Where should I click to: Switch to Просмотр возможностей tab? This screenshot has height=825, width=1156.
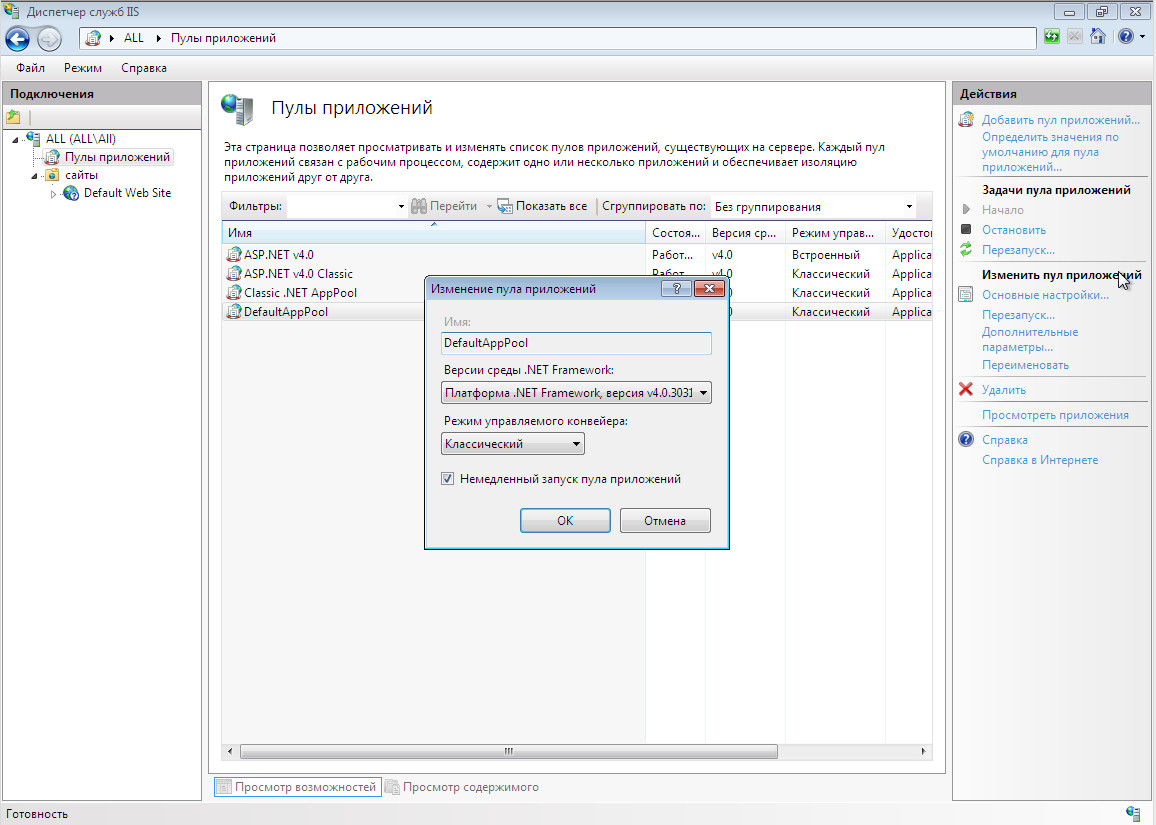coord(298,787)
